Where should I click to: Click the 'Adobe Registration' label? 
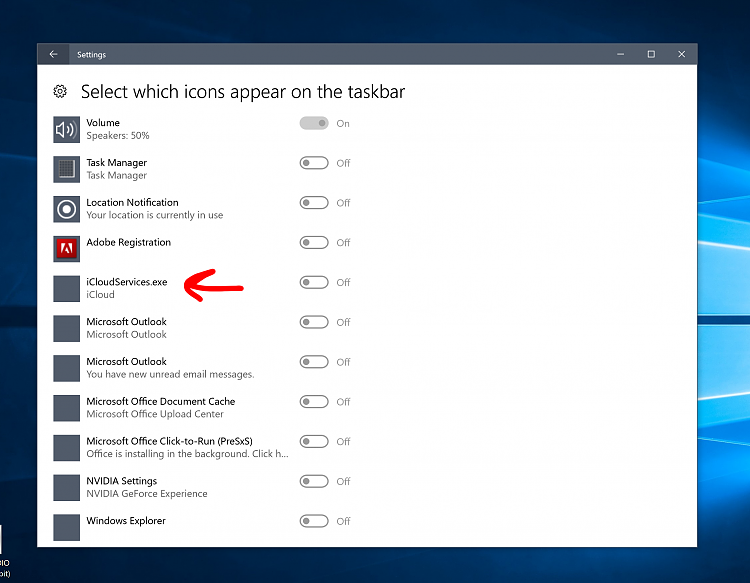pos(128,242)
